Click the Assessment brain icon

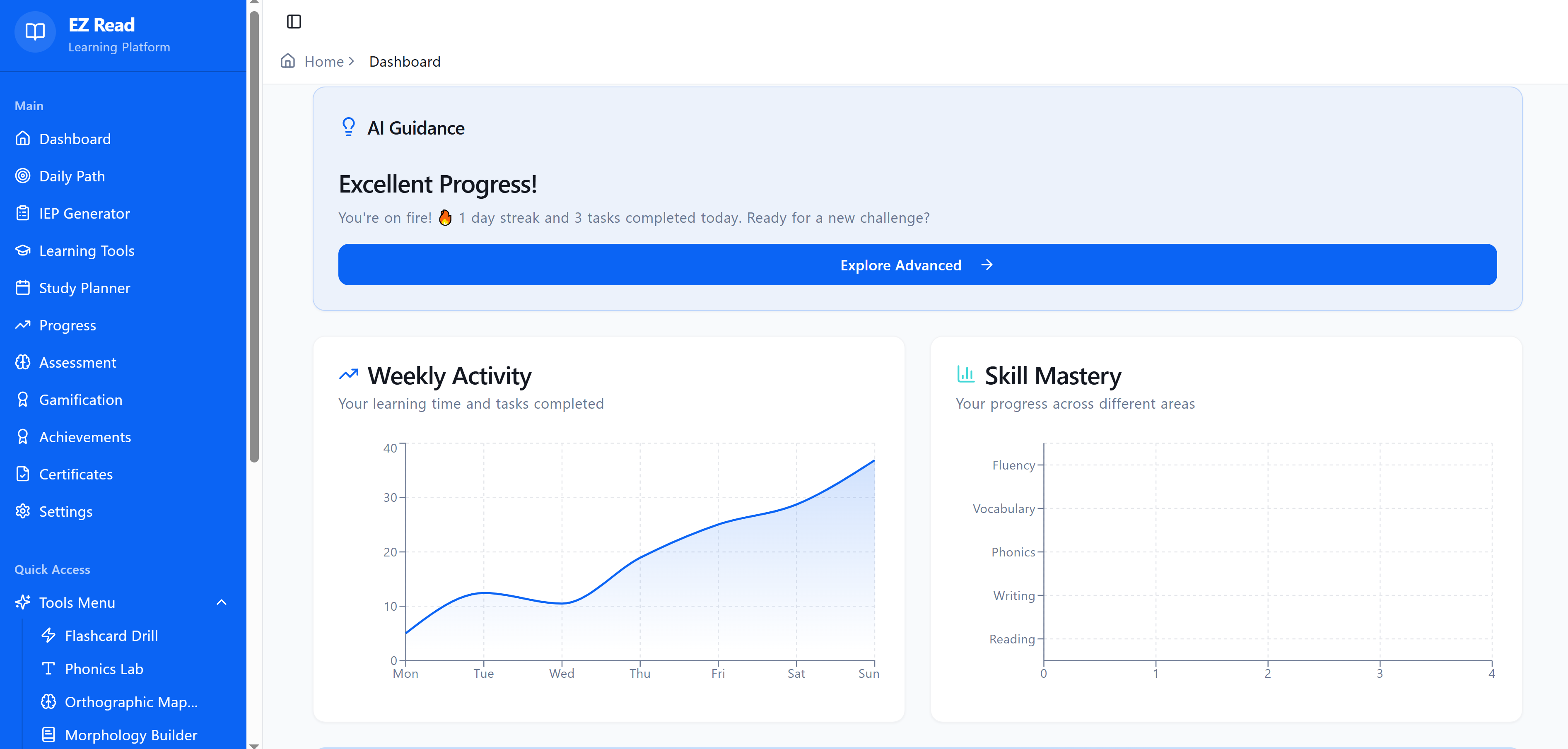pos(22,363)
